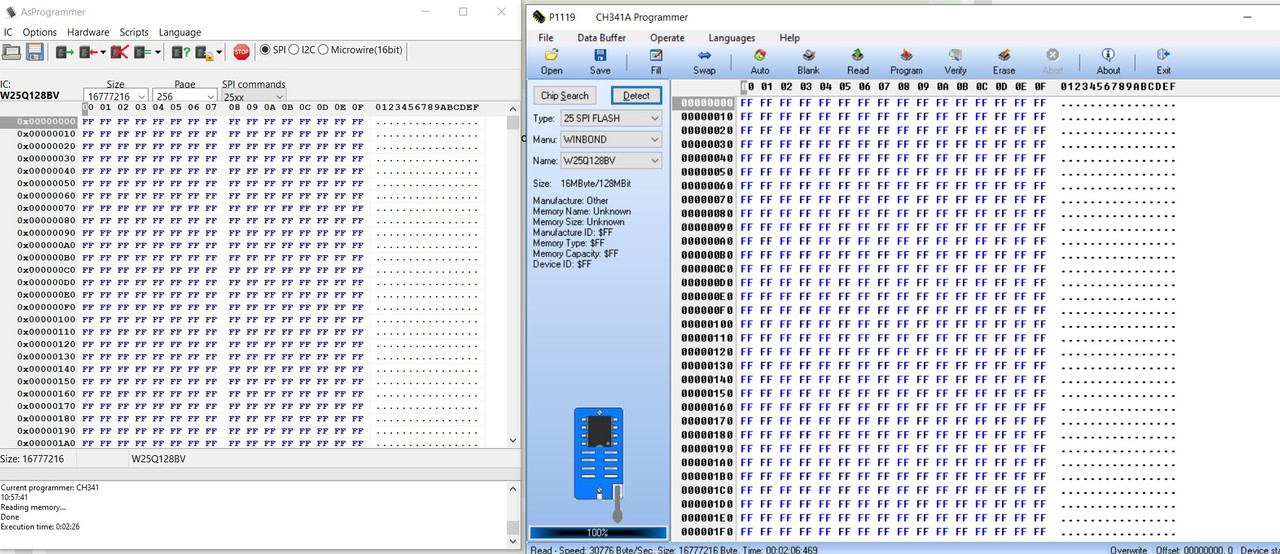Erase IC icon with red X in AsProgrammer
The image size is (1280, 554).
[x=119, y=52]
